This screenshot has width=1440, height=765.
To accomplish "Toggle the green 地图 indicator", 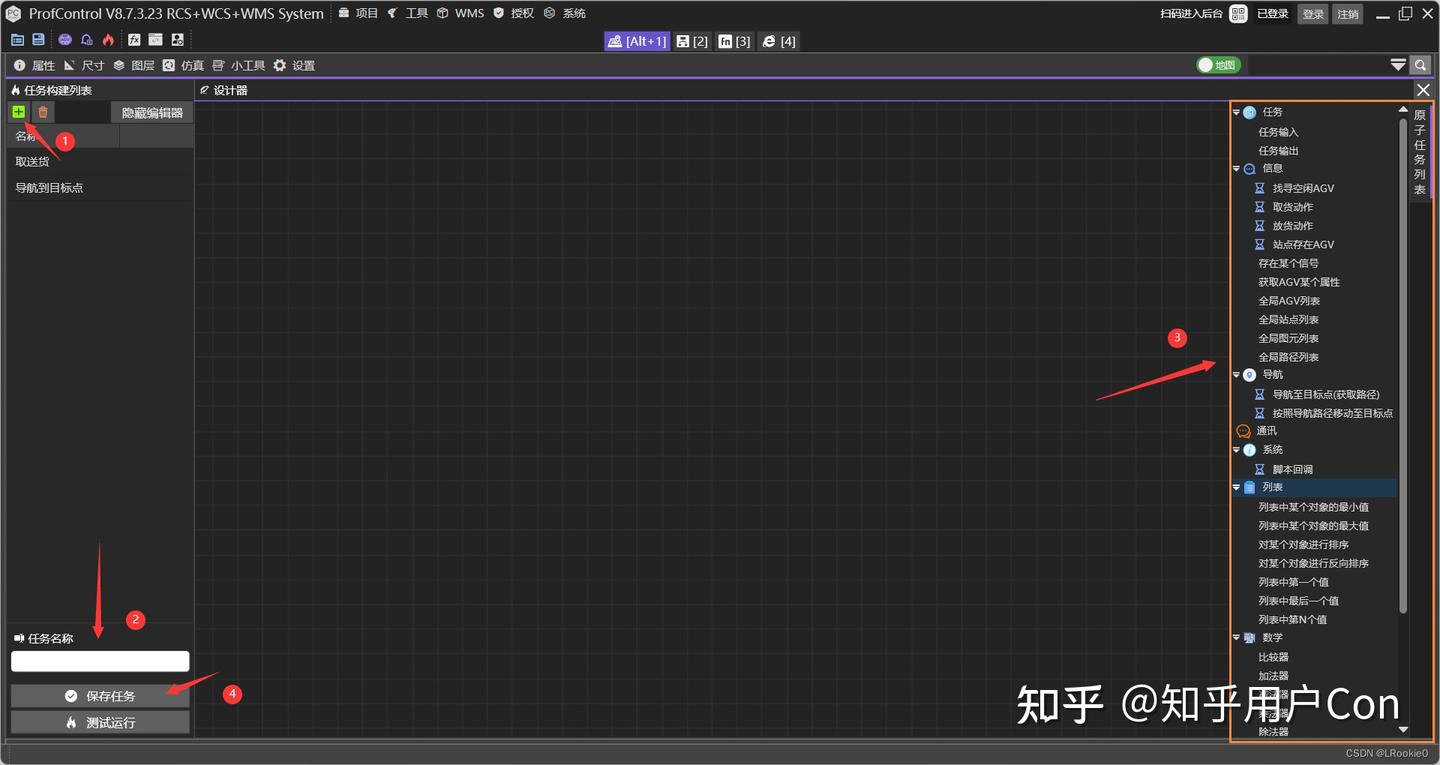I will [1218, 64].
